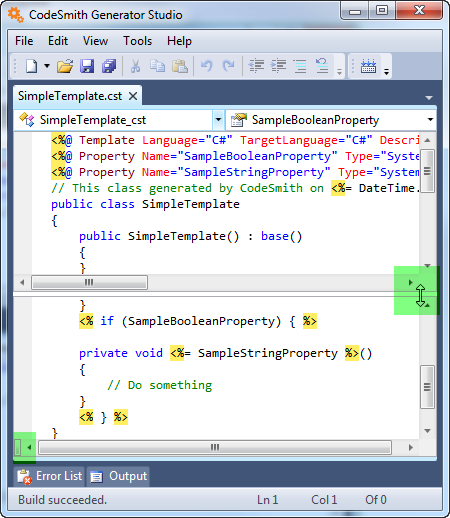Click the 'Of 0' status bar entry
Image resolution: width=450 pixels, height=518 pixels.
point(376,500)
